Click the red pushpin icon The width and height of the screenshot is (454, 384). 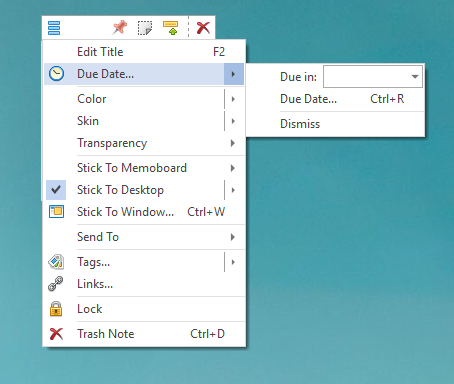tap(120, 27)
